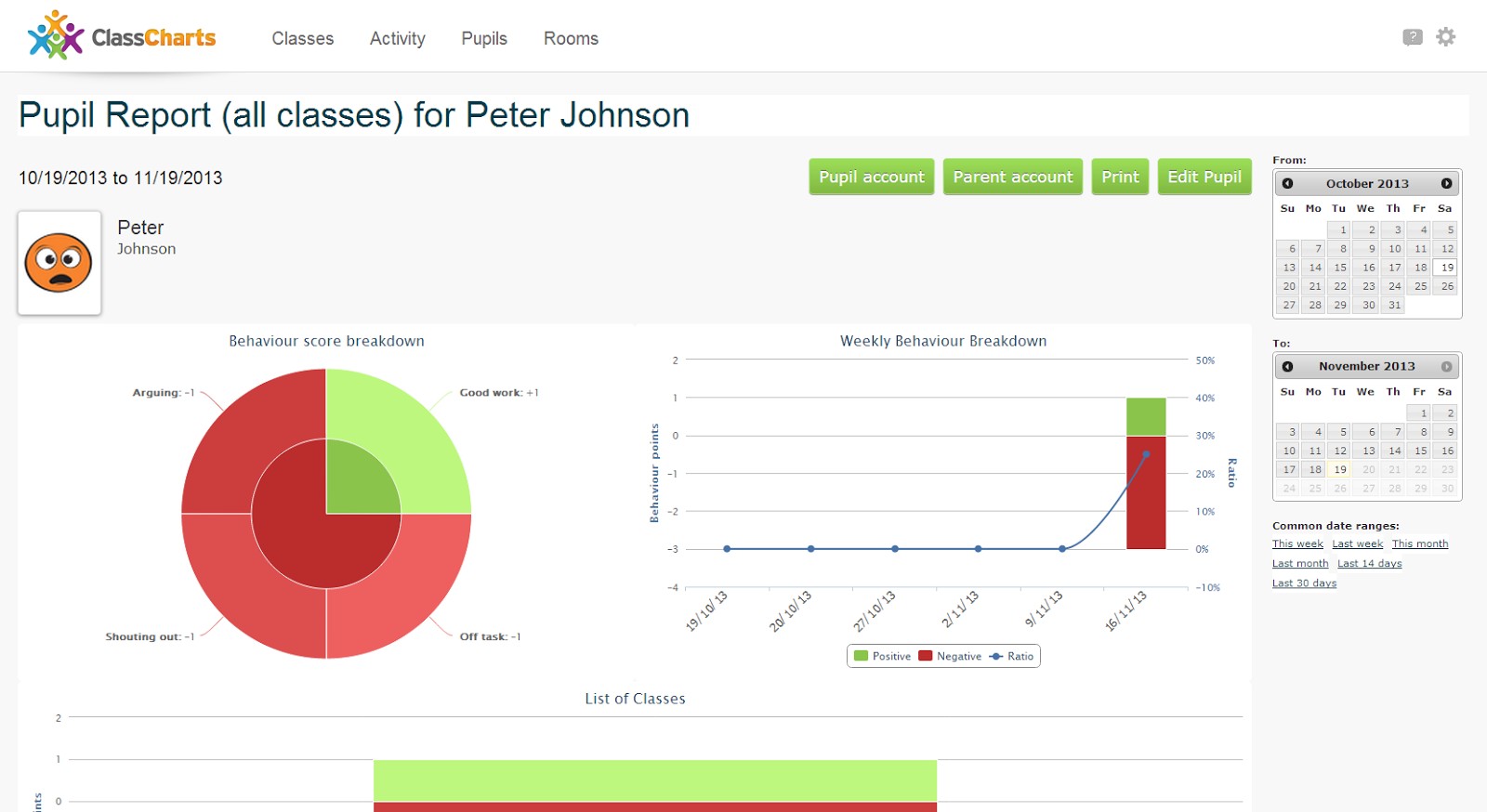Select November 12 in To calendar
This screenshot has height=812, width=1487.
(x=1339, y=451)
